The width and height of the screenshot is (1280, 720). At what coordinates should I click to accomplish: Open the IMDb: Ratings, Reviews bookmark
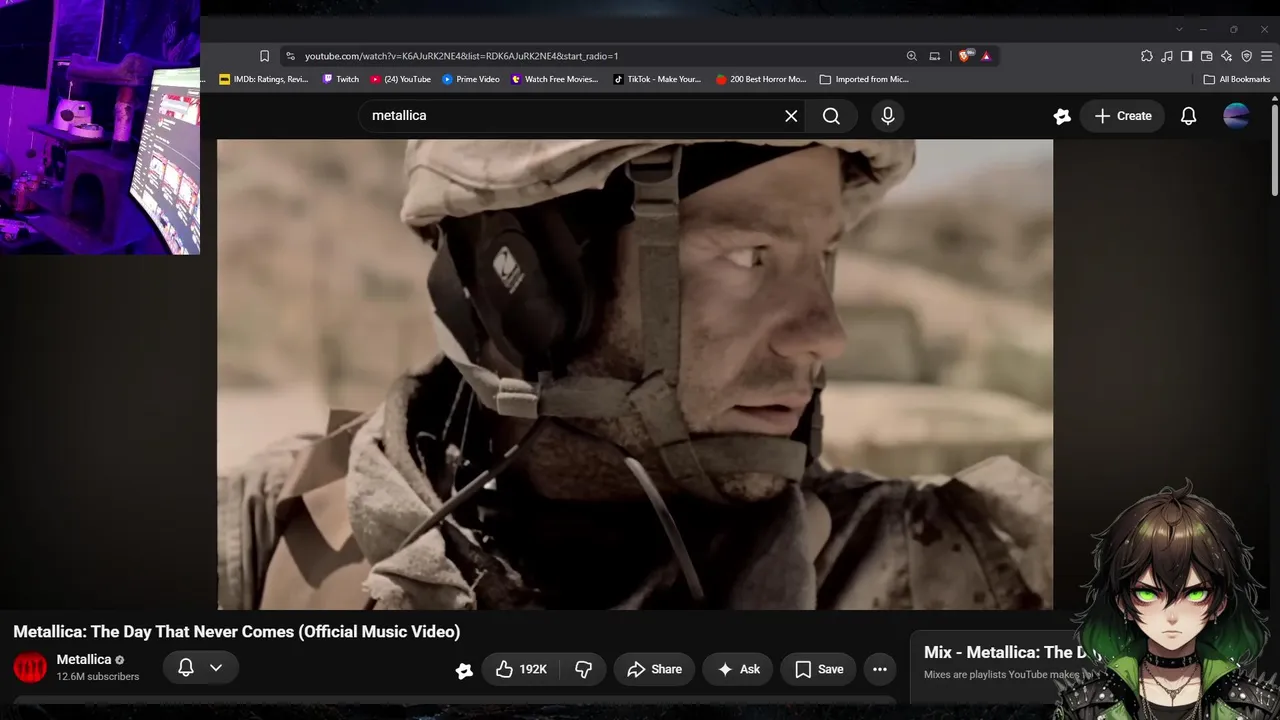[264, 79]
